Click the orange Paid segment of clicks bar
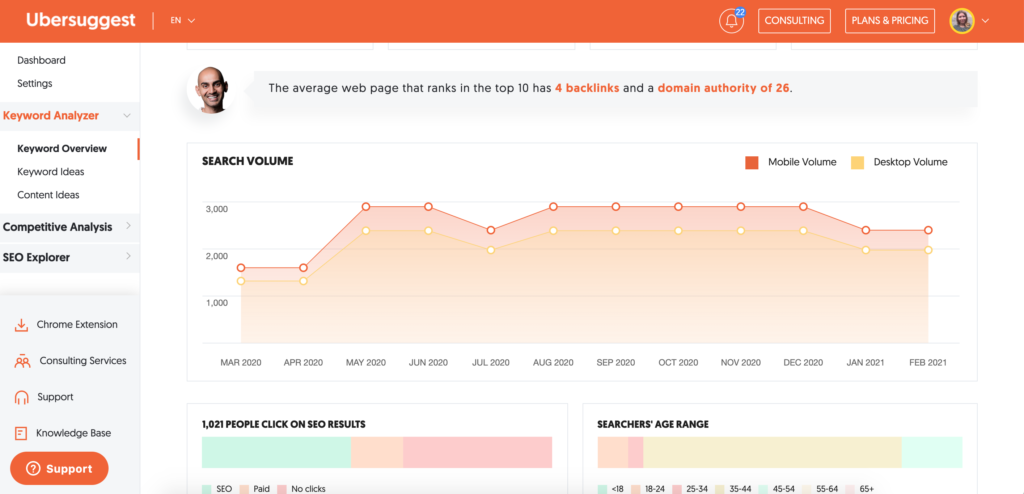The image size is (1024, 494). (377, 452)
